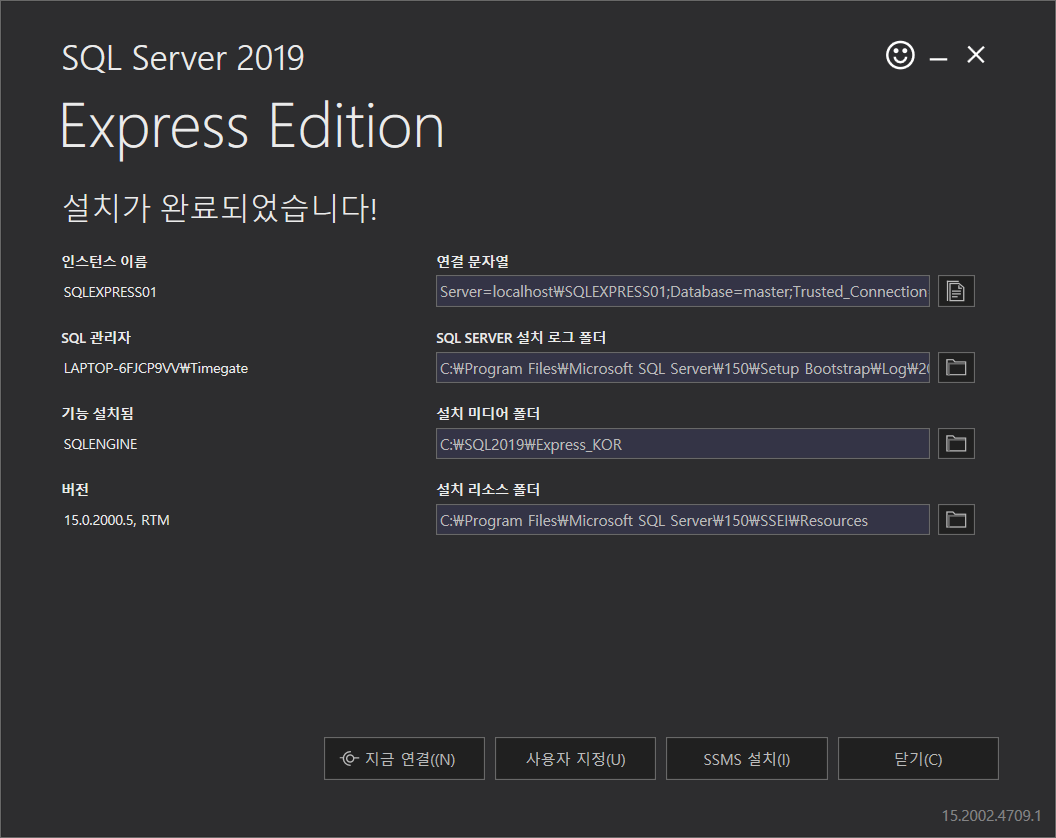
Task: Click the 연결 문자열 label
Action: click(x=472, y=261)
